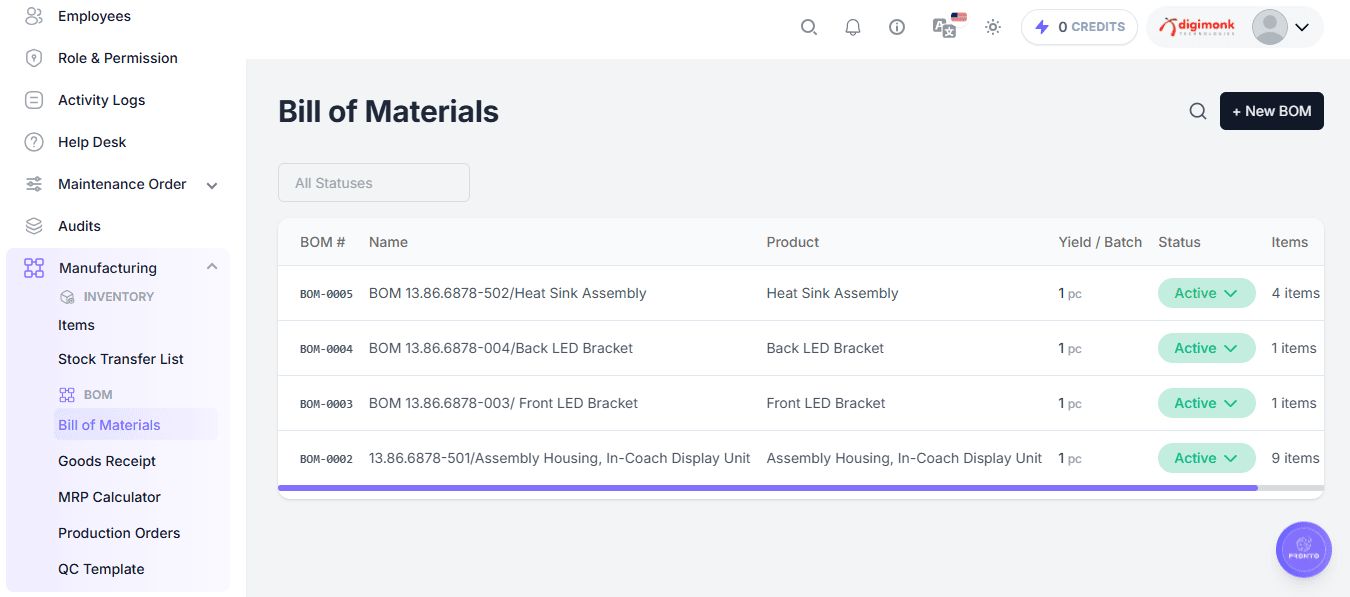Open BOM-0003 link
The image size is (1350, 597).
coord(326,404)
